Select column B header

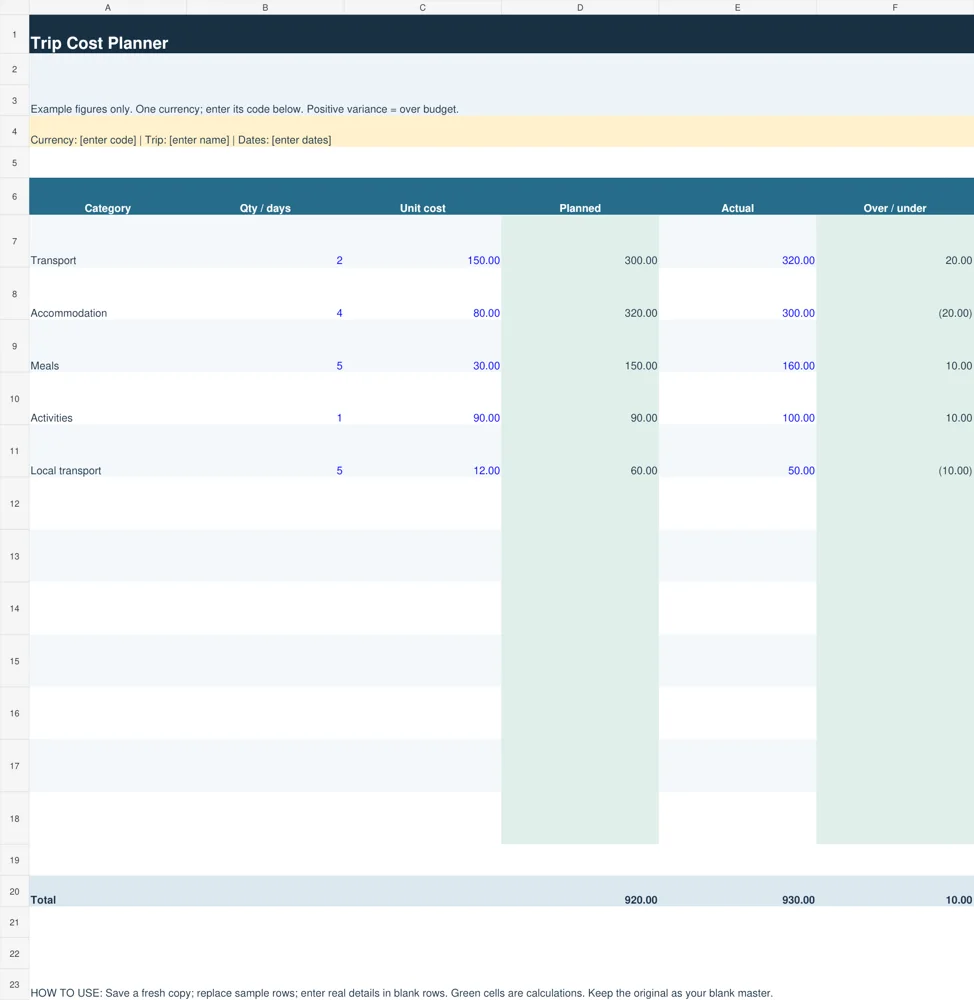(265, 8)
